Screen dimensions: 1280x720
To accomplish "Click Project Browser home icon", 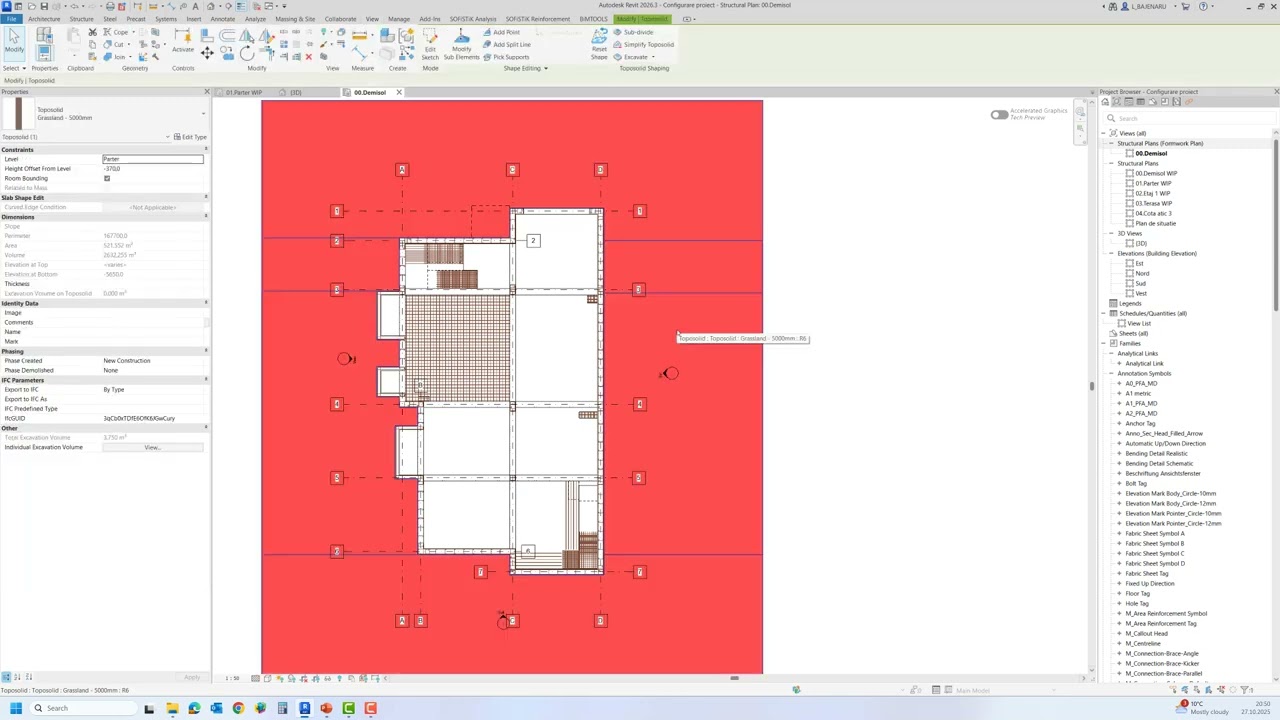I will (x=1105, y=102).
